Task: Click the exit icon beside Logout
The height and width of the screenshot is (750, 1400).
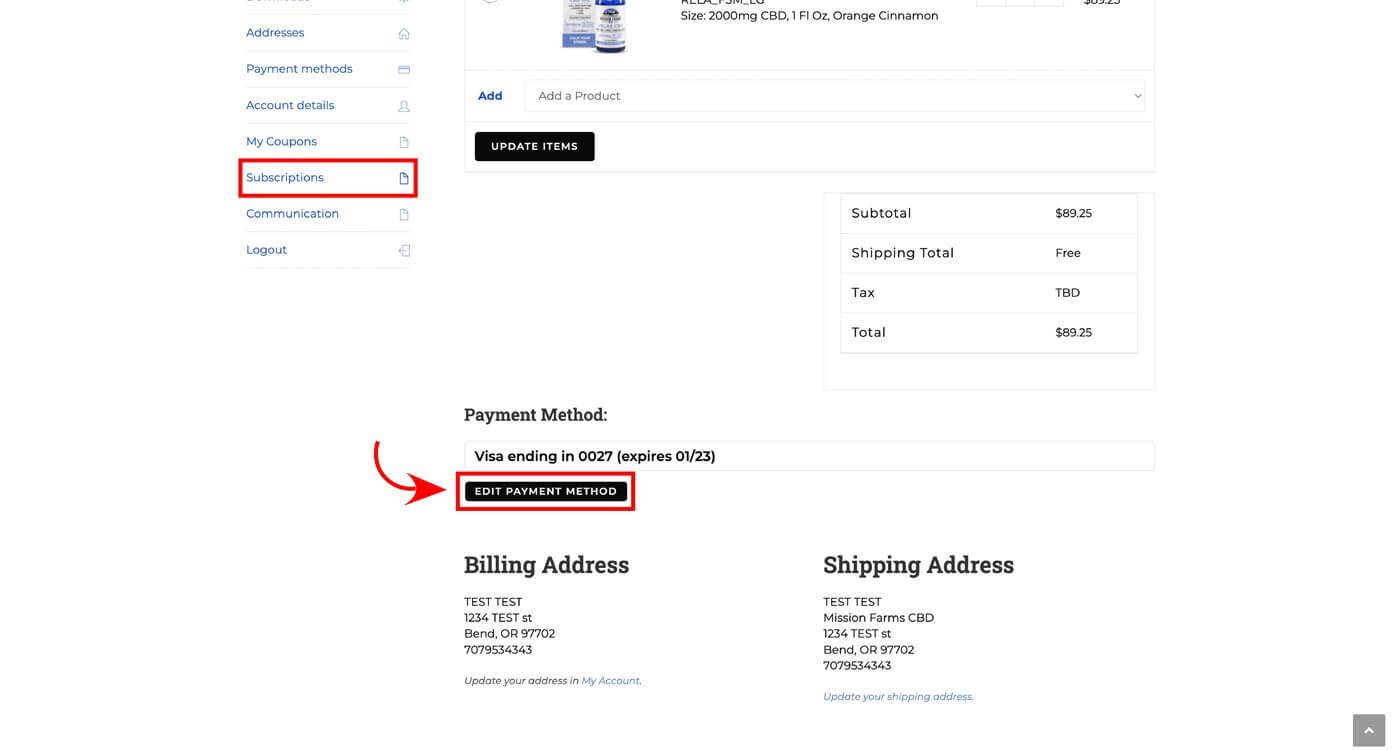Action: click(x=404, y=251)
